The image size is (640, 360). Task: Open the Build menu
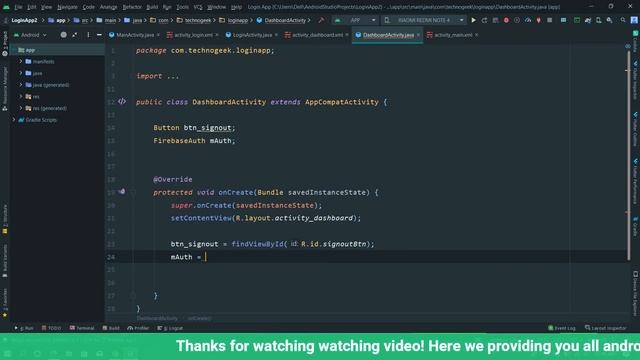point(152,7)
